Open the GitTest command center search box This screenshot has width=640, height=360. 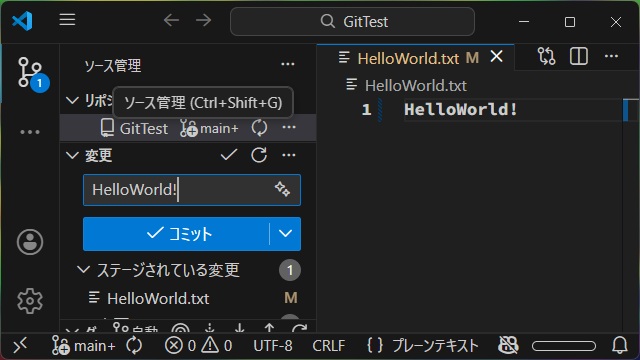point(352,21)
